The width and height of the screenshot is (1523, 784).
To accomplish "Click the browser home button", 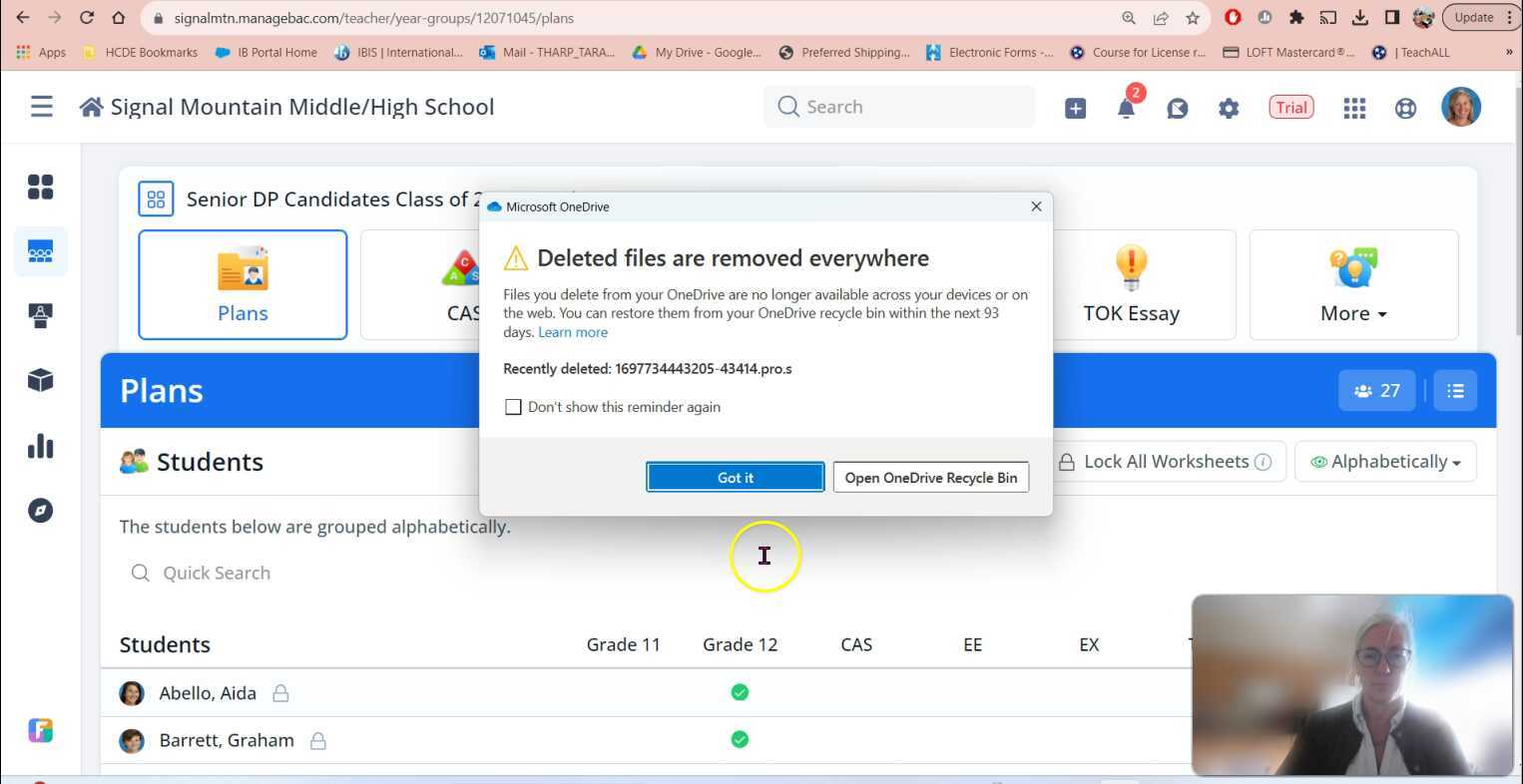I will 119,18.
